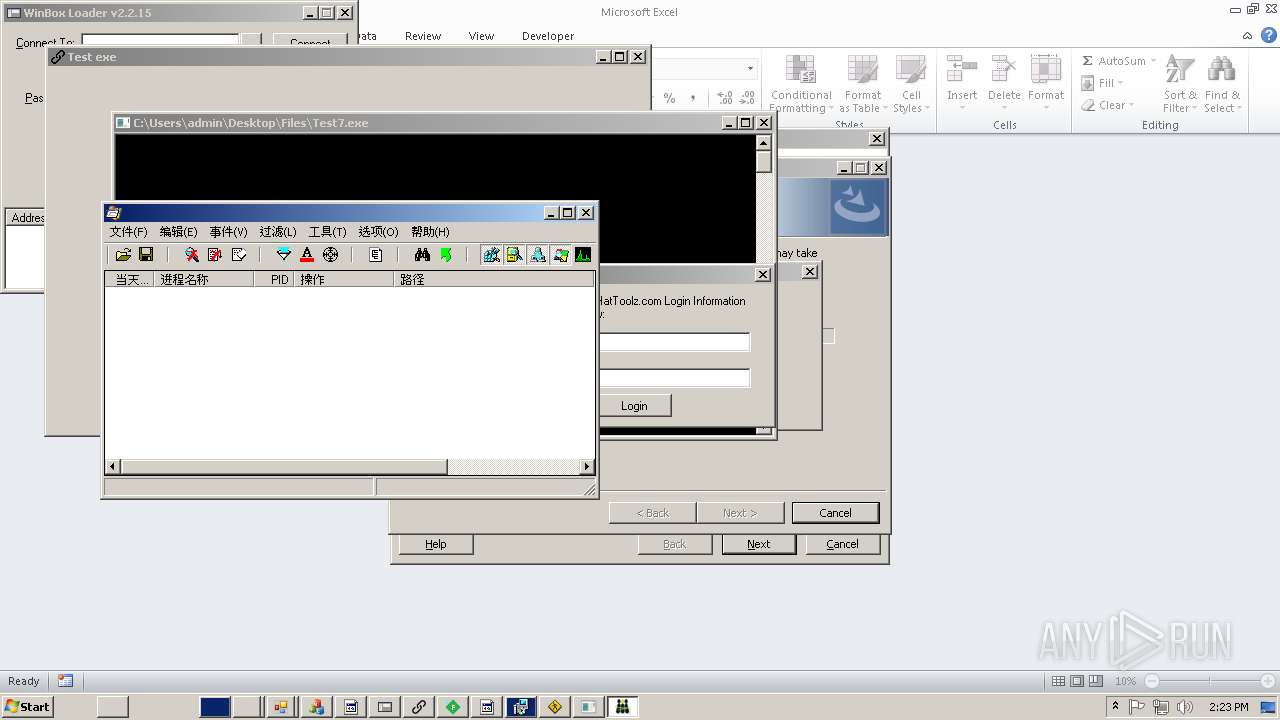Open the 帮助(H) menu
The height and width of the screenshot is (720, 1280).
pyautogui.click(x=430, y=232)
